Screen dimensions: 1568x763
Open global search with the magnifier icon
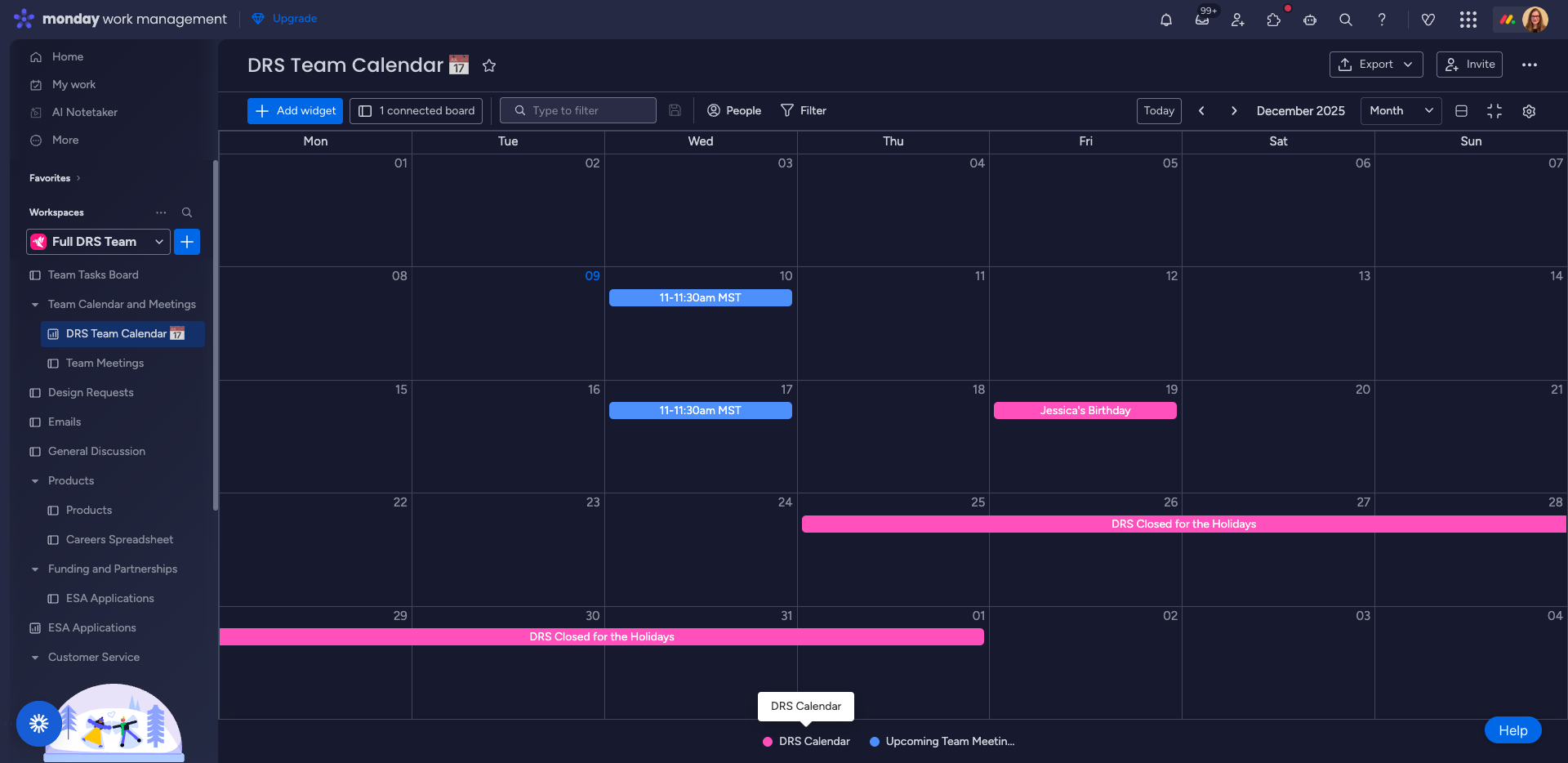coord(1345,19)
